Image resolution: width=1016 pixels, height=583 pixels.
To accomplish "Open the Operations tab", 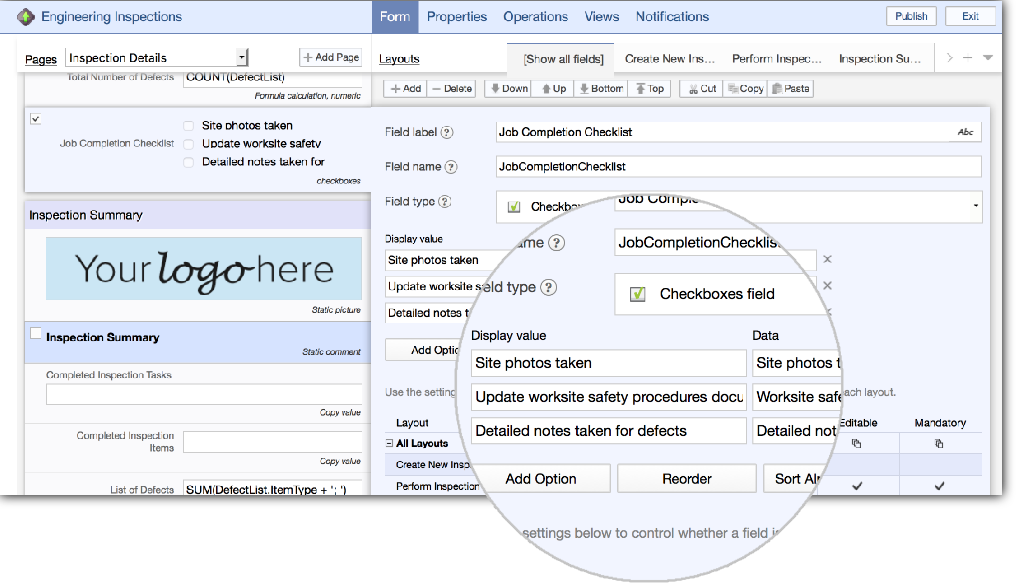I will (535, 17).
